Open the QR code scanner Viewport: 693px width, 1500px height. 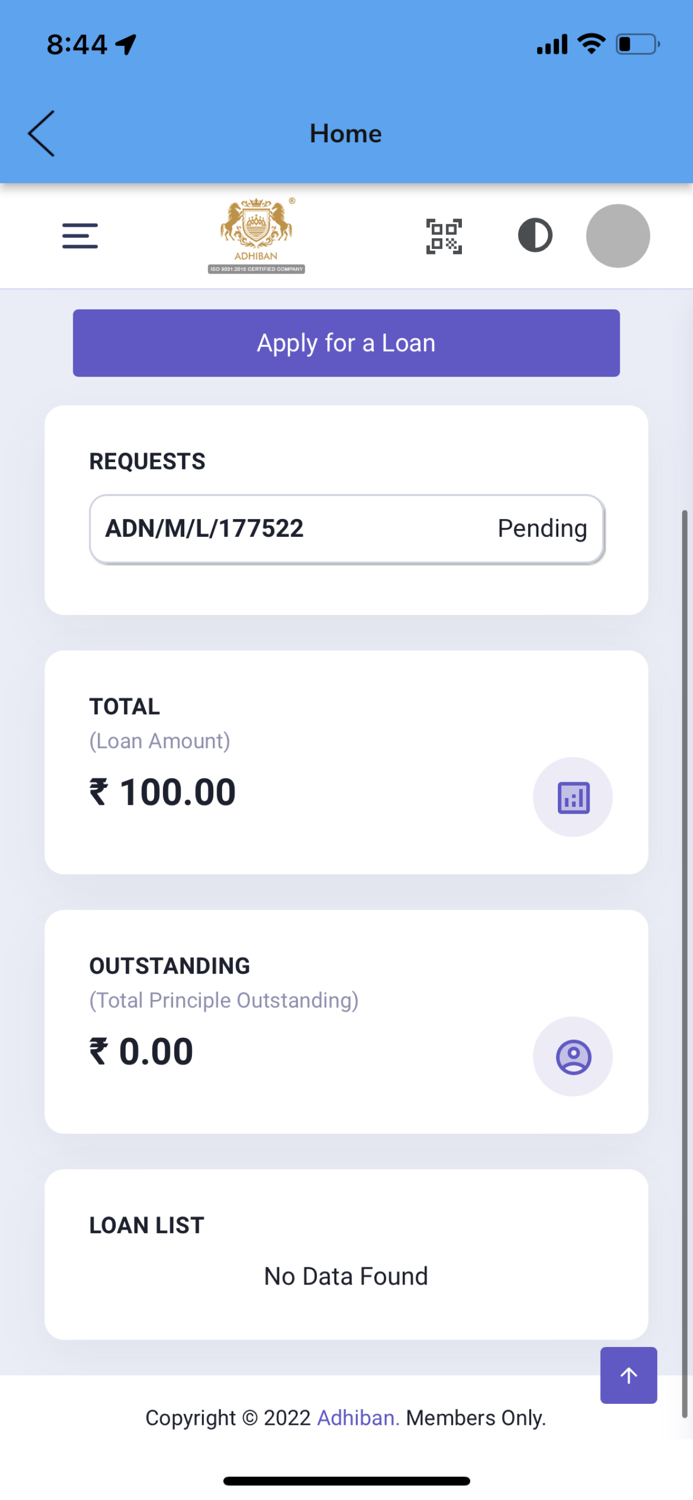pos(443,236)
